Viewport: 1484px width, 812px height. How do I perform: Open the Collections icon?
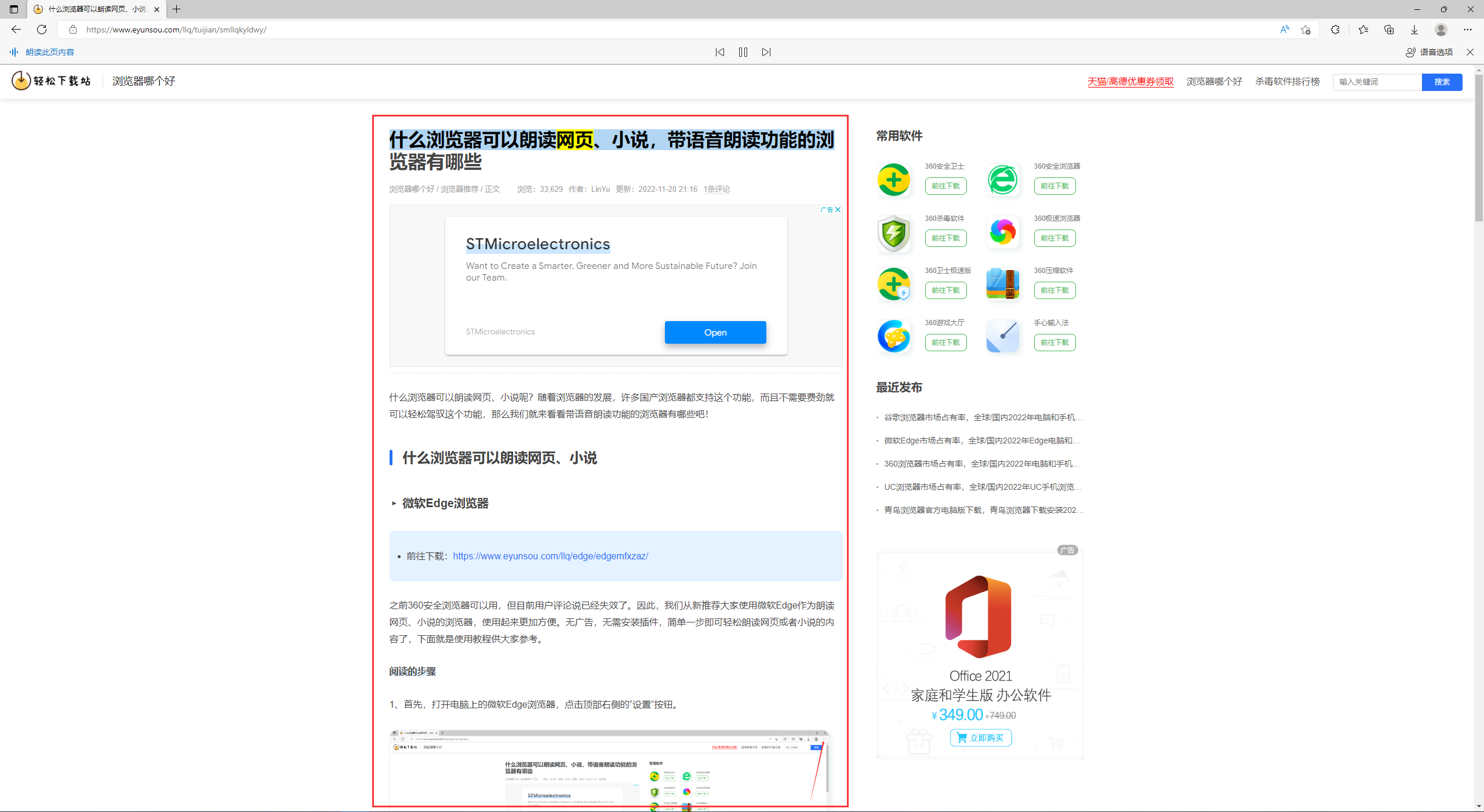coord(1389,30)
